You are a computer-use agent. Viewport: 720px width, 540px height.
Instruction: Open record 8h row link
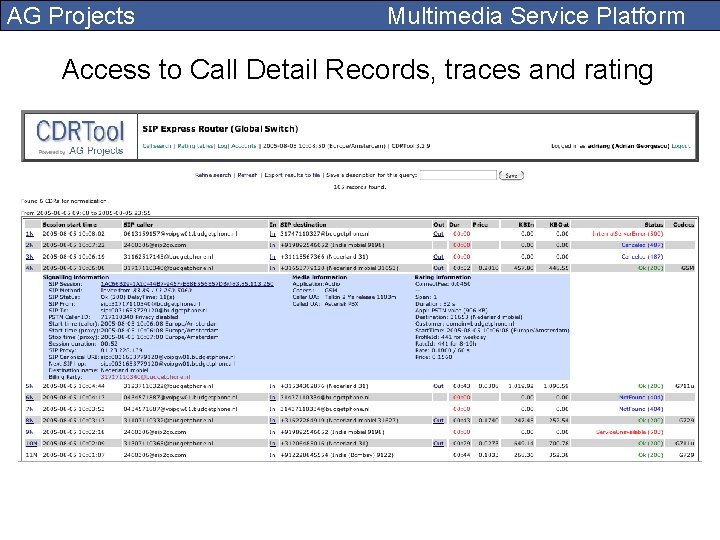tap(29, 420)
